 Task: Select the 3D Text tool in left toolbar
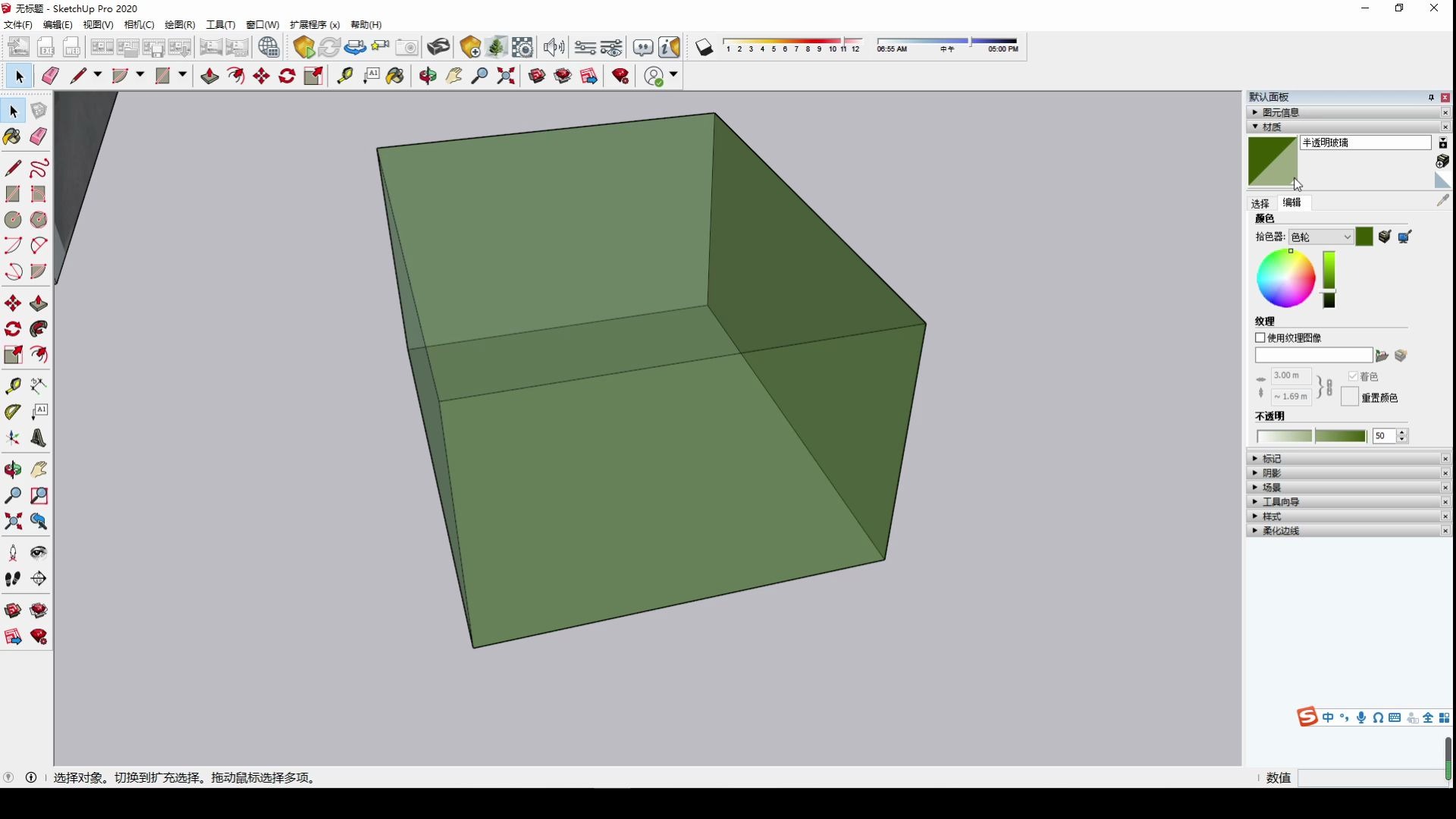coord(39,438)
